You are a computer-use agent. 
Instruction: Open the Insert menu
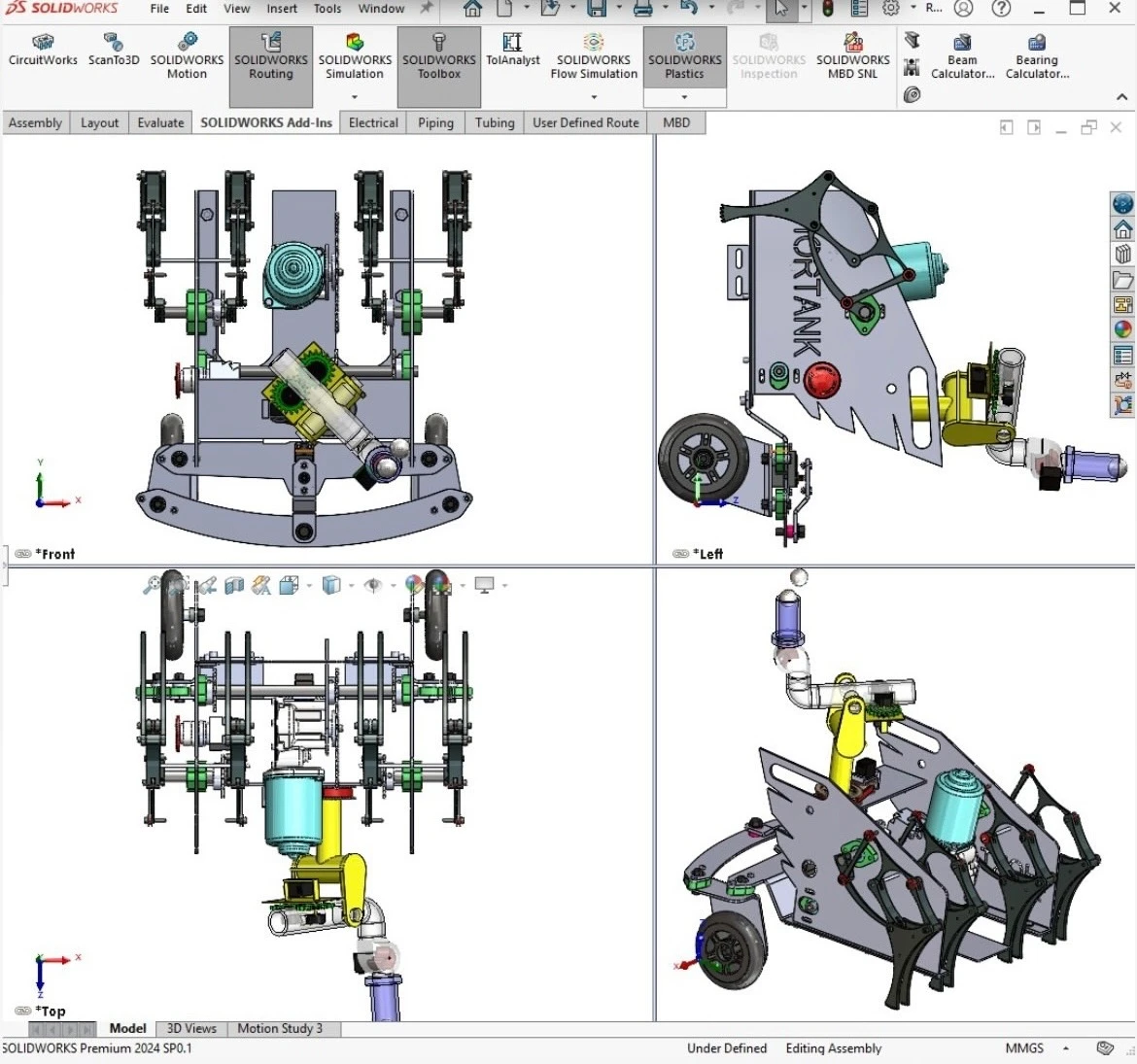click(x=282, y=9)
